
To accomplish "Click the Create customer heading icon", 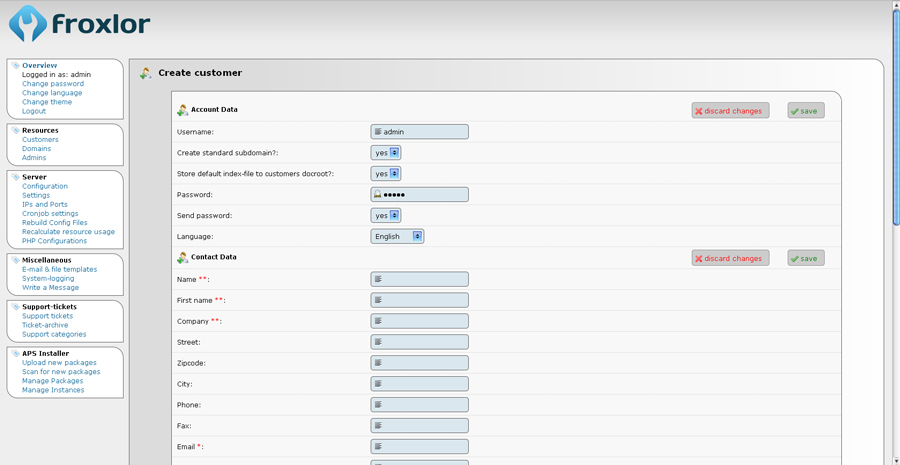I will tap(146, 73).
